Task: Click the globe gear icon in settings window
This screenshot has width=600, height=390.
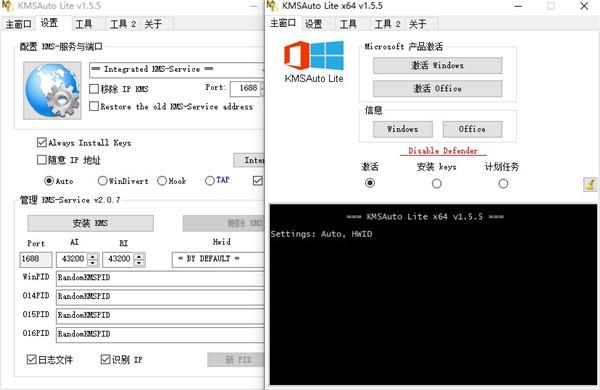Action: tap(52, 91)
